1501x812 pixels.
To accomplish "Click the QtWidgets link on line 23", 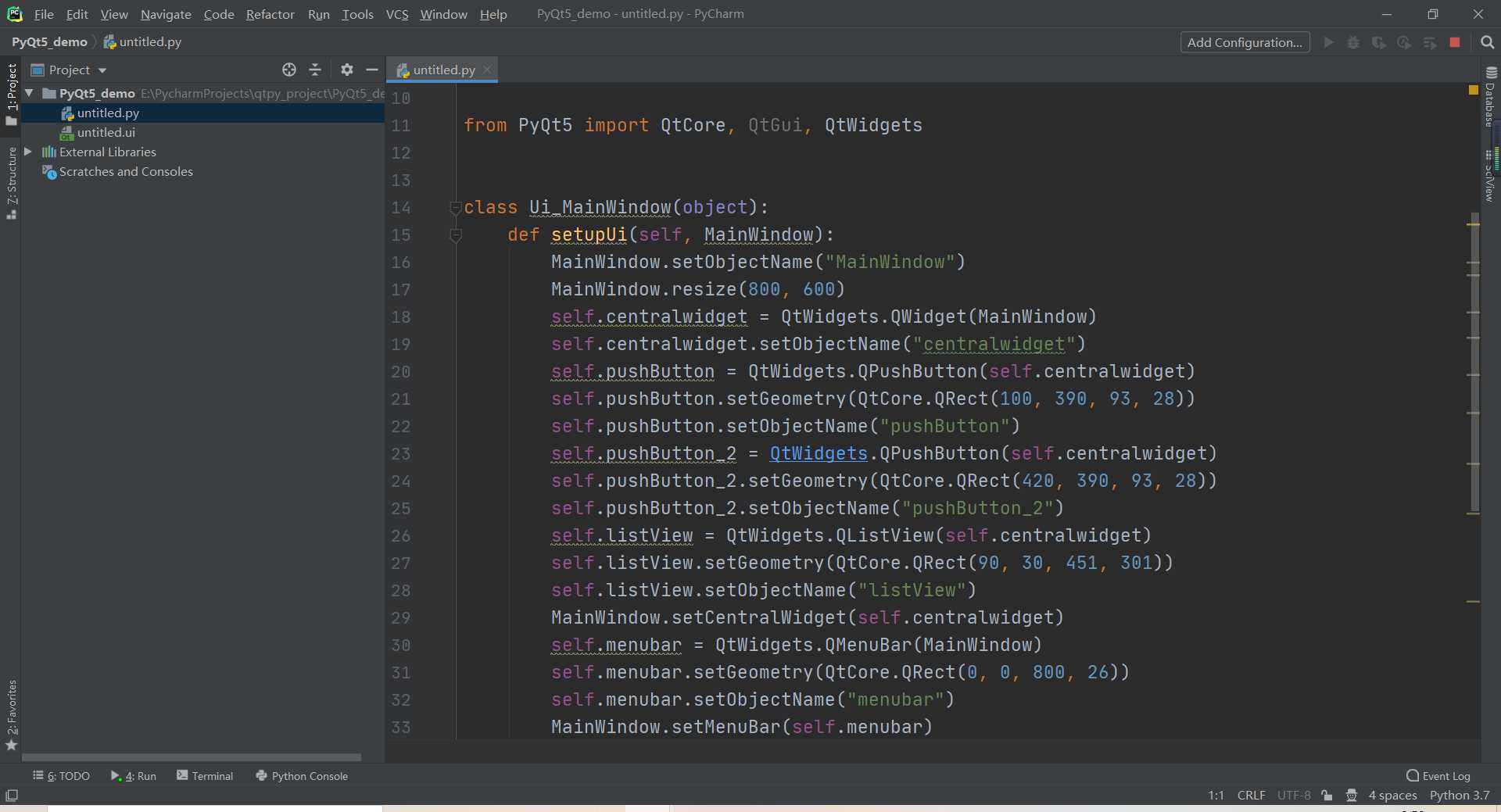I will [819, 453].
